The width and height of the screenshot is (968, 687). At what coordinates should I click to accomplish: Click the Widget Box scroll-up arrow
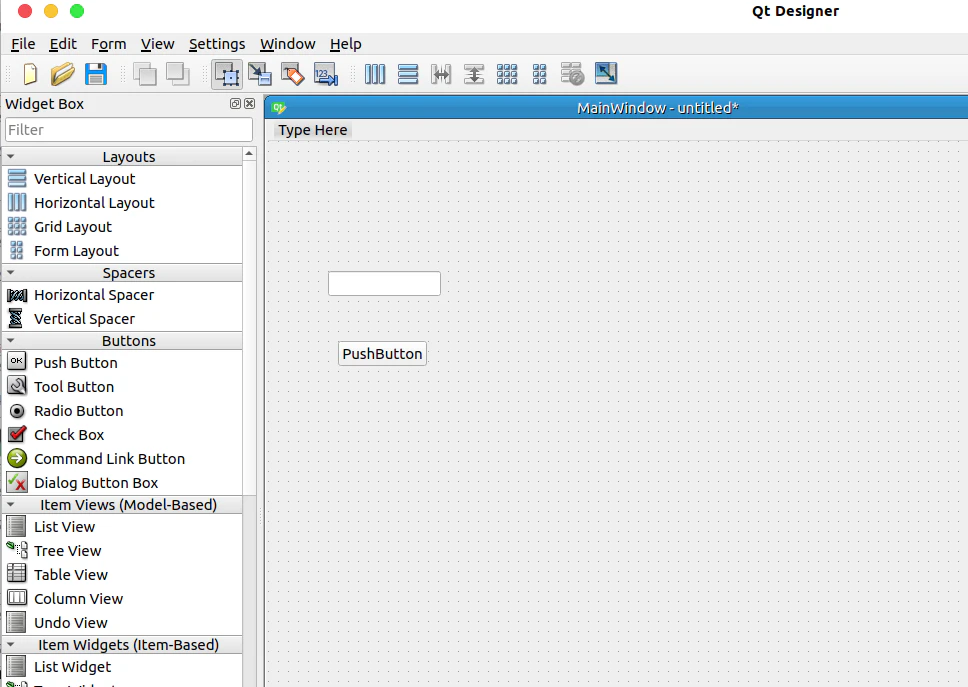pyautogui.click(x=249, y=154)
